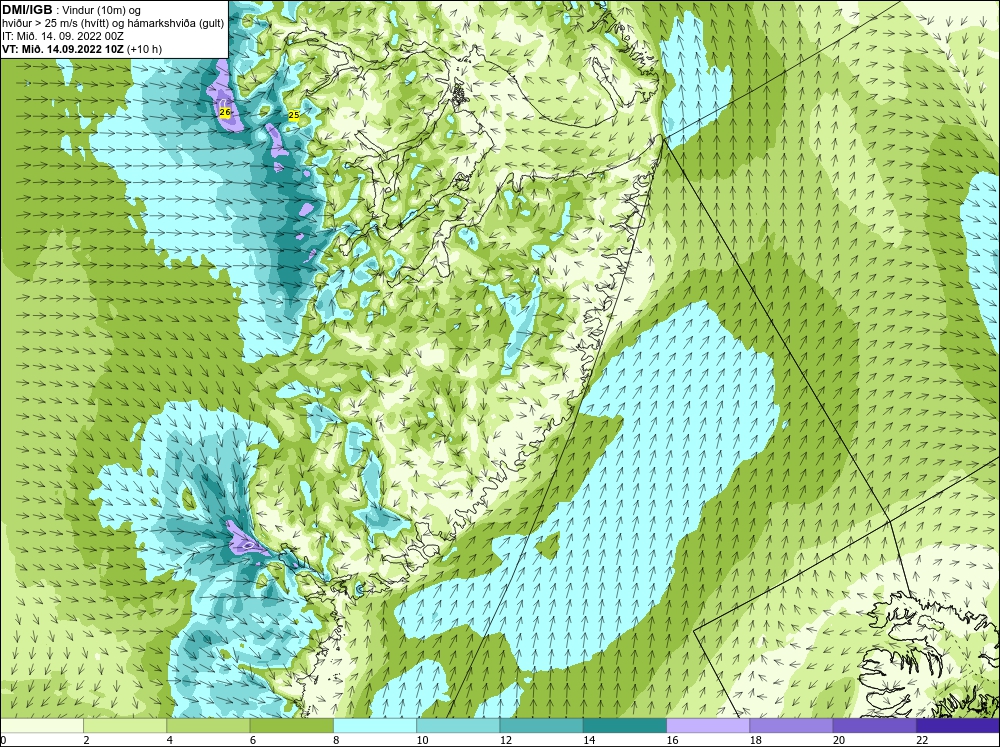Pick the purple 18–20 legend swatch
Viewport: 1000px width, 747px height.
(791, 725)
